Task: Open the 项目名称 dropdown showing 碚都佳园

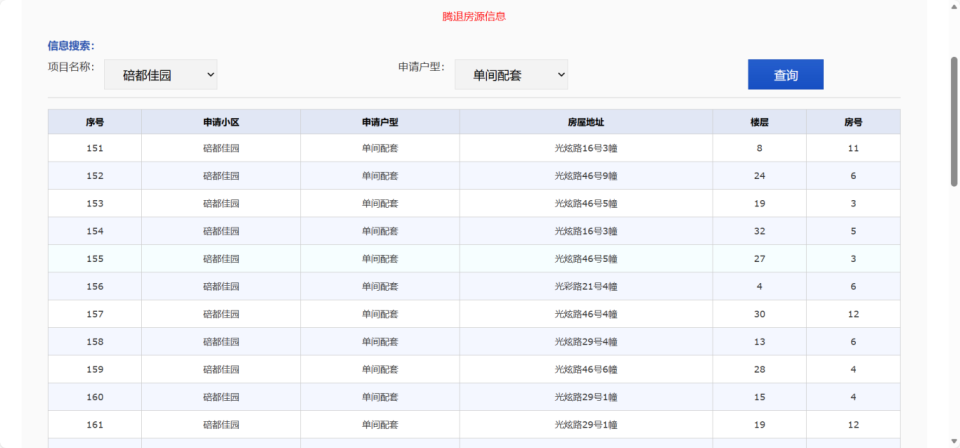Action: pos(160,75)
